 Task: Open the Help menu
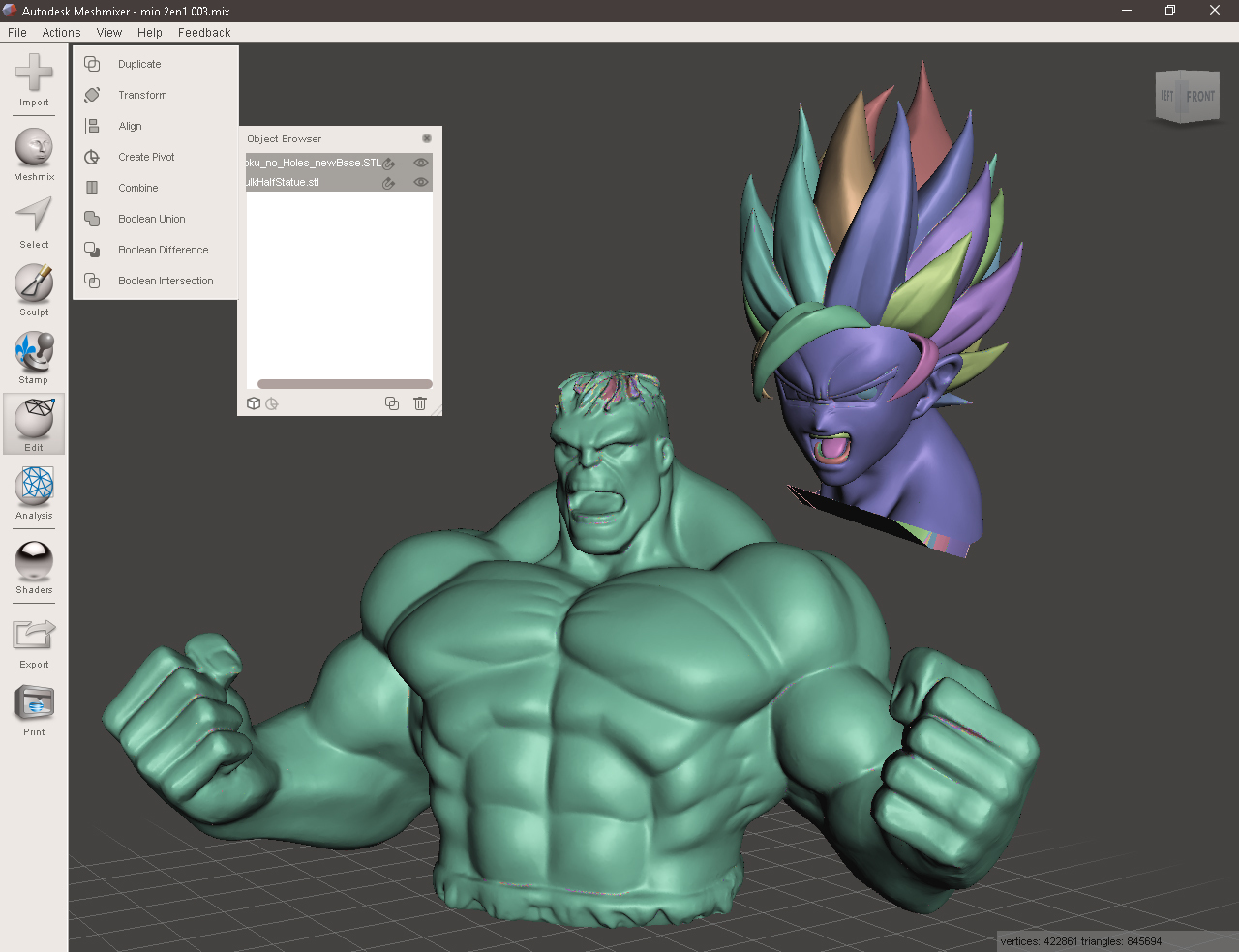coord(150,32)
